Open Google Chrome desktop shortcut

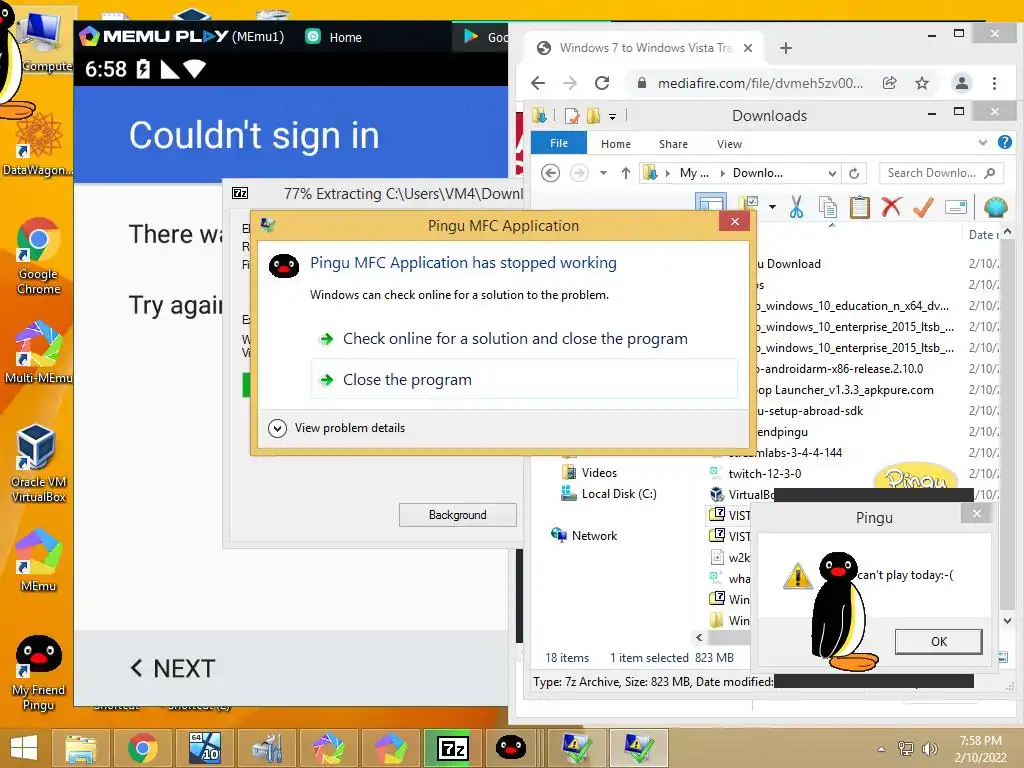pos(38,256)
